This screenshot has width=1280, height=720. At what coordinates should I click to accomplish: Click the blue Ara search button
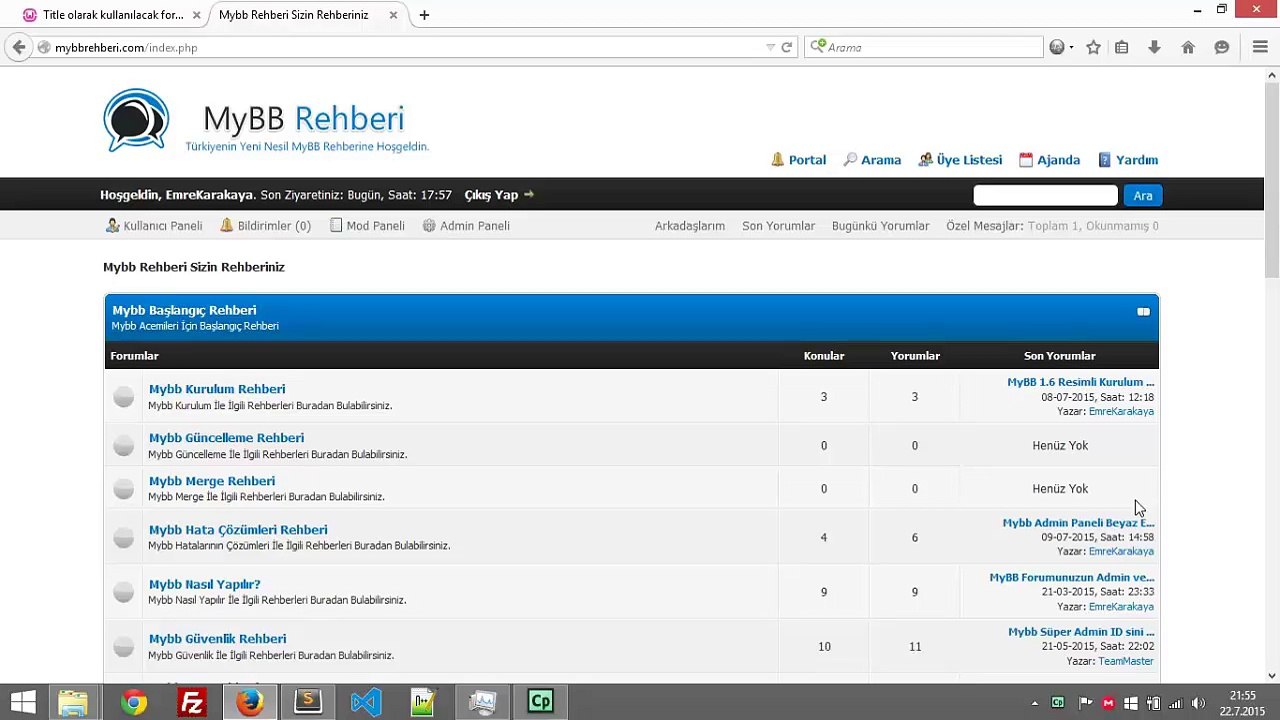click(x=1142, y=196)
